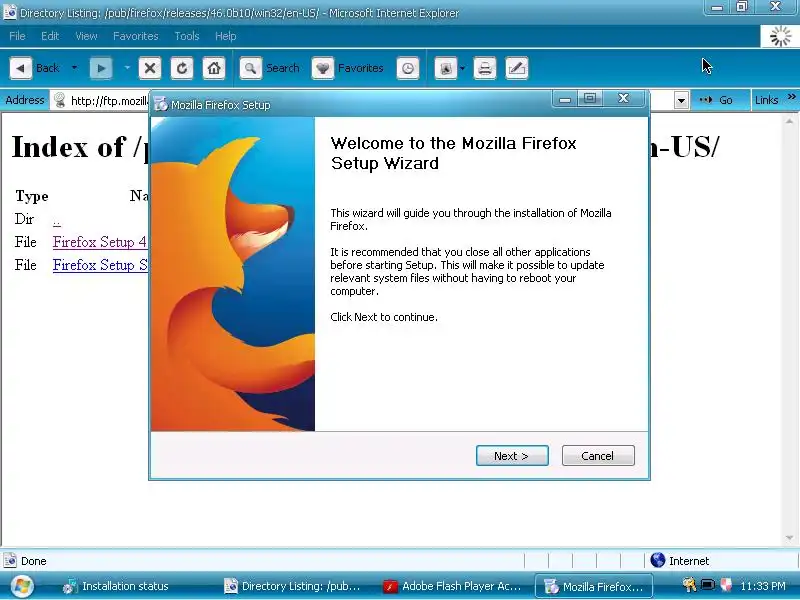Click the Forward arrow button in IE toolbar
This screenshot has height=600, width=800.
[101, 68]
